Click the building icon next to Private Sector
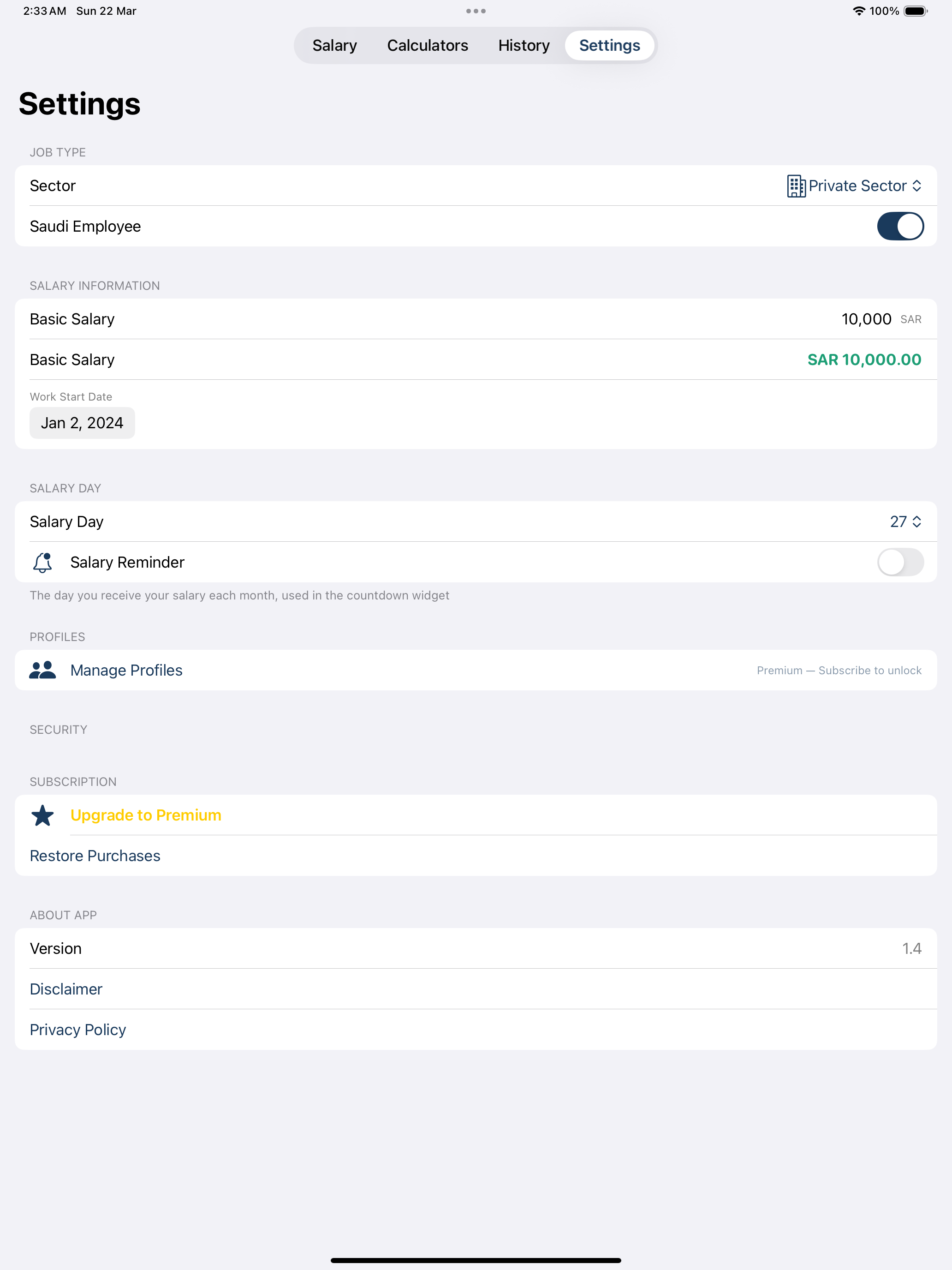 796,186
